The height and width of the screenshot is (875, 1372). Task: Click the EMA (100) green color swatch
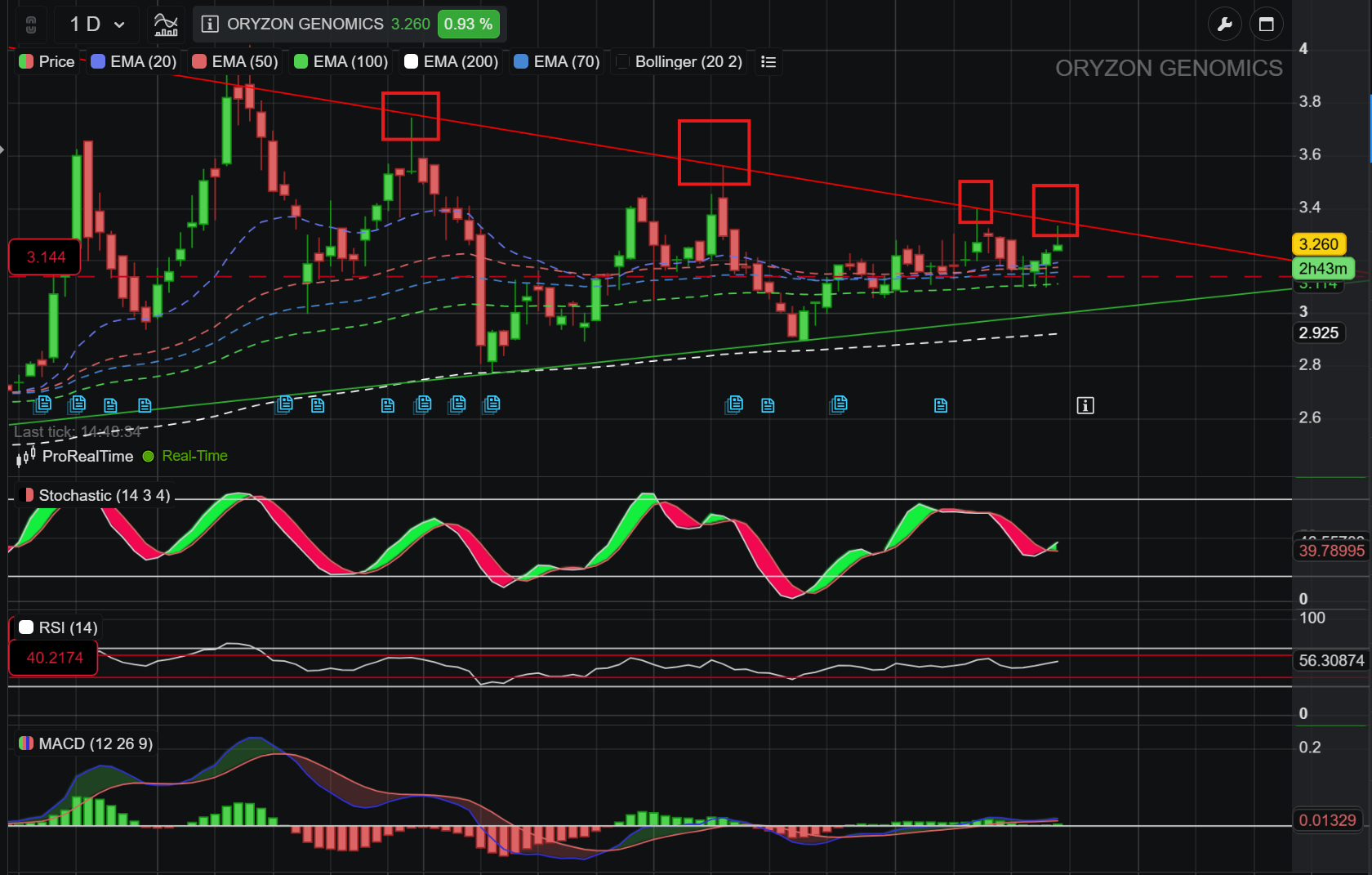(x=301, y=62)
